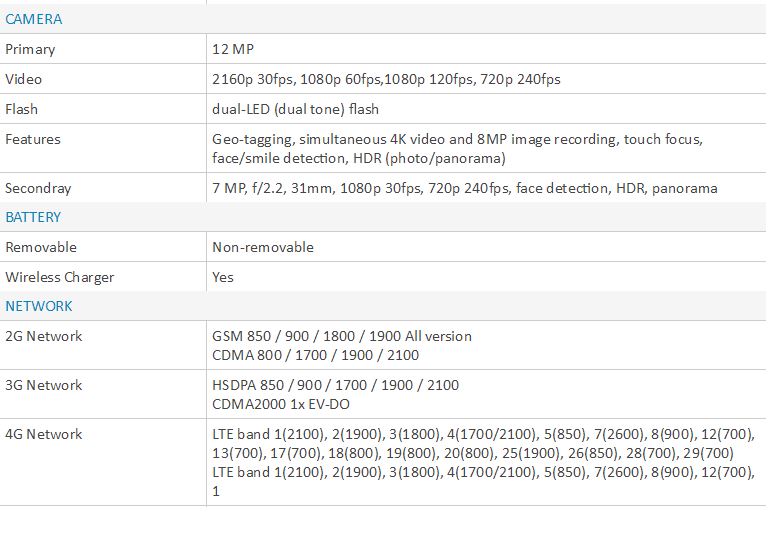Click the CAMERA section header
Viewport: 782px width, 555px height.
tap(34, 19)
